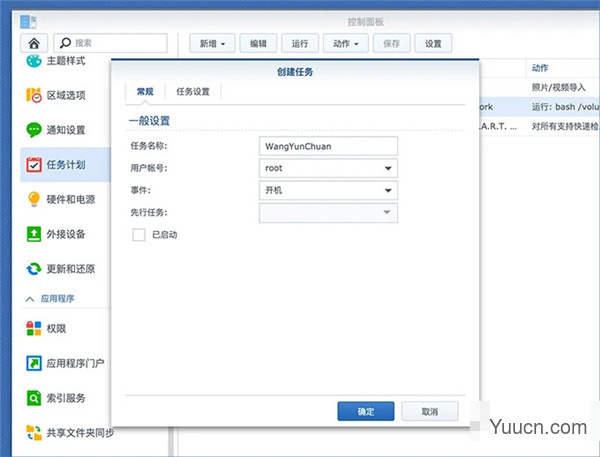Click the search magnifier icon
The image size is (600, 457).
(x=65, y=43)
